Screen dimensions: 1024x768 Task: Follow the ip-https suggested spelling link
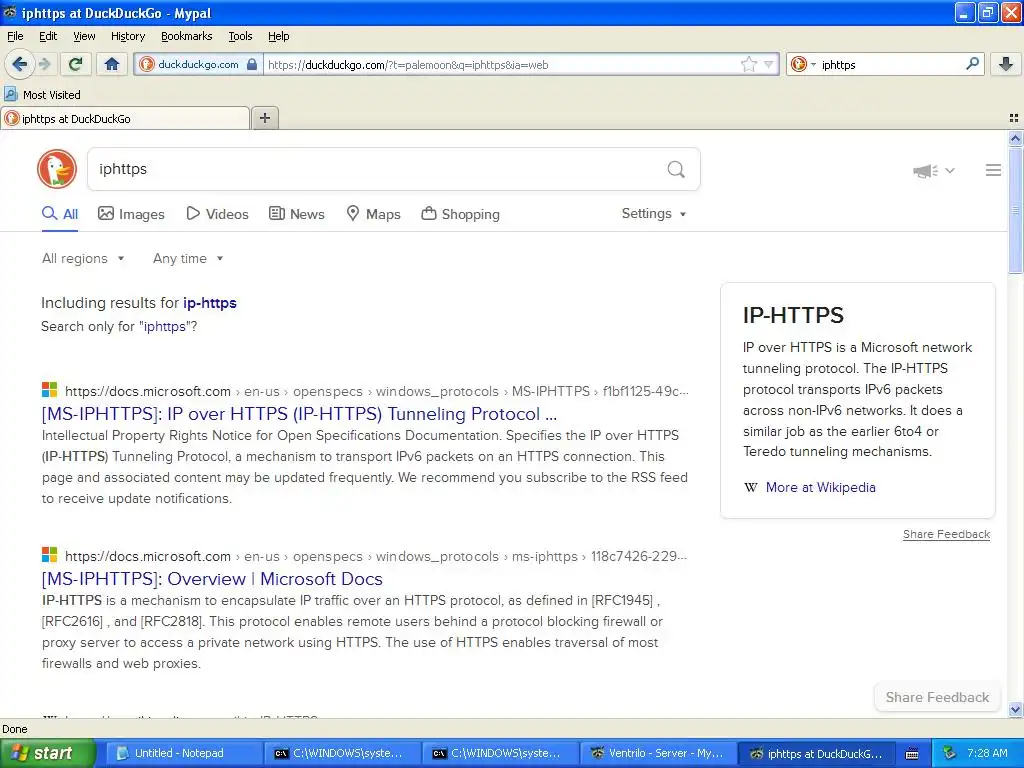click(x=210, y=303)
